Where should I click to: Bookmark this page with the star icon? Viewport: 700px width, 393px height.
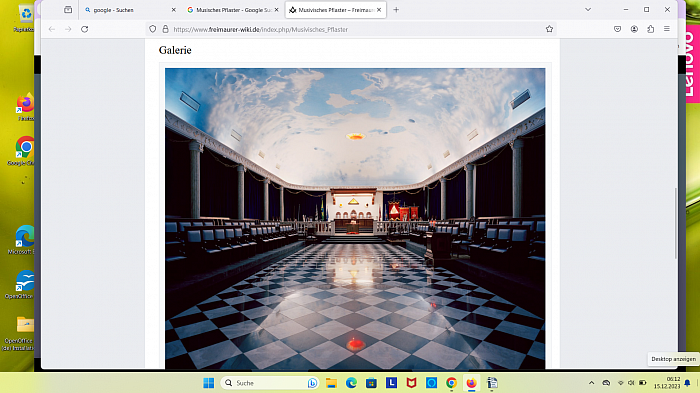point(549,29)
